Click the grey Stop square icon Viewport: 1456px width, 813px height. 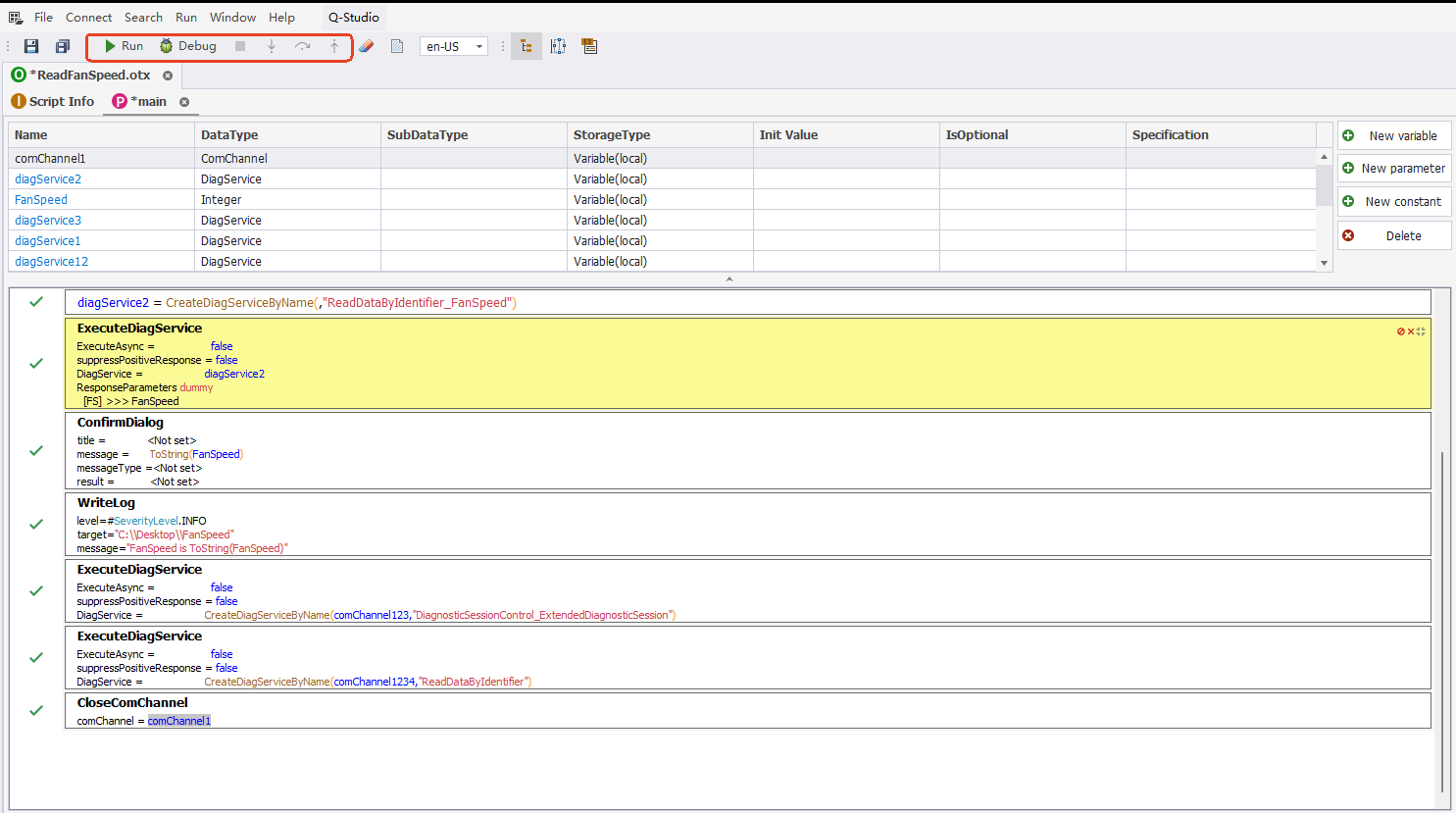click(x=240, y=46)
